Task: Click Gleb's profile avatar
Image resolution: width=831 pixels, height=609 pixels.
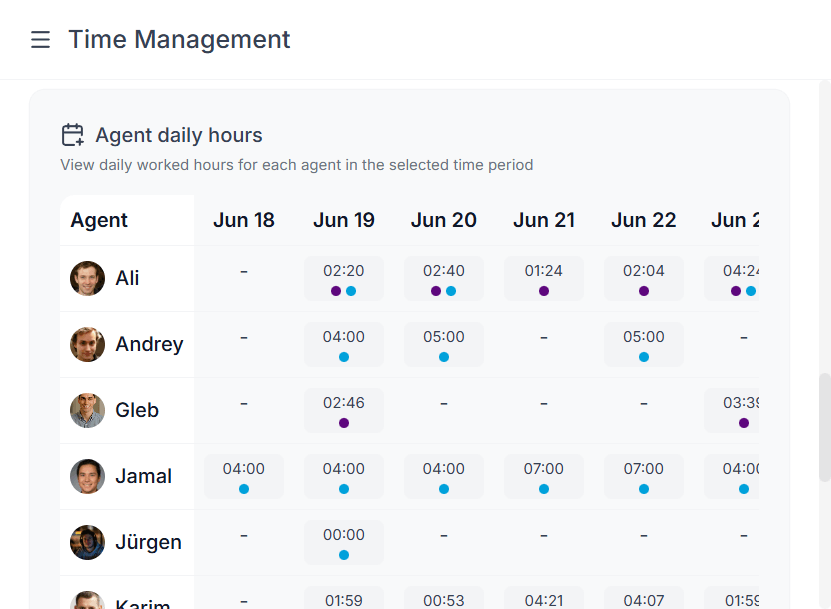Action: tap(88, 410)
